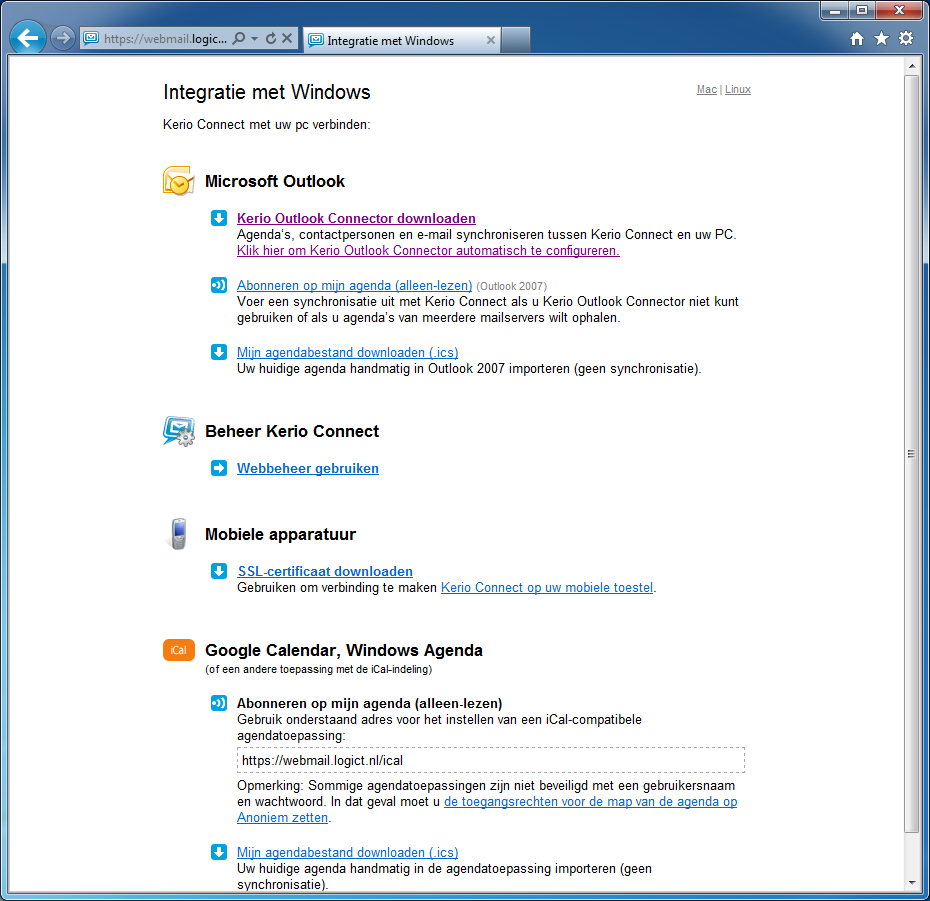Click the scrollbar down arrow

click(x=911, y=883)
